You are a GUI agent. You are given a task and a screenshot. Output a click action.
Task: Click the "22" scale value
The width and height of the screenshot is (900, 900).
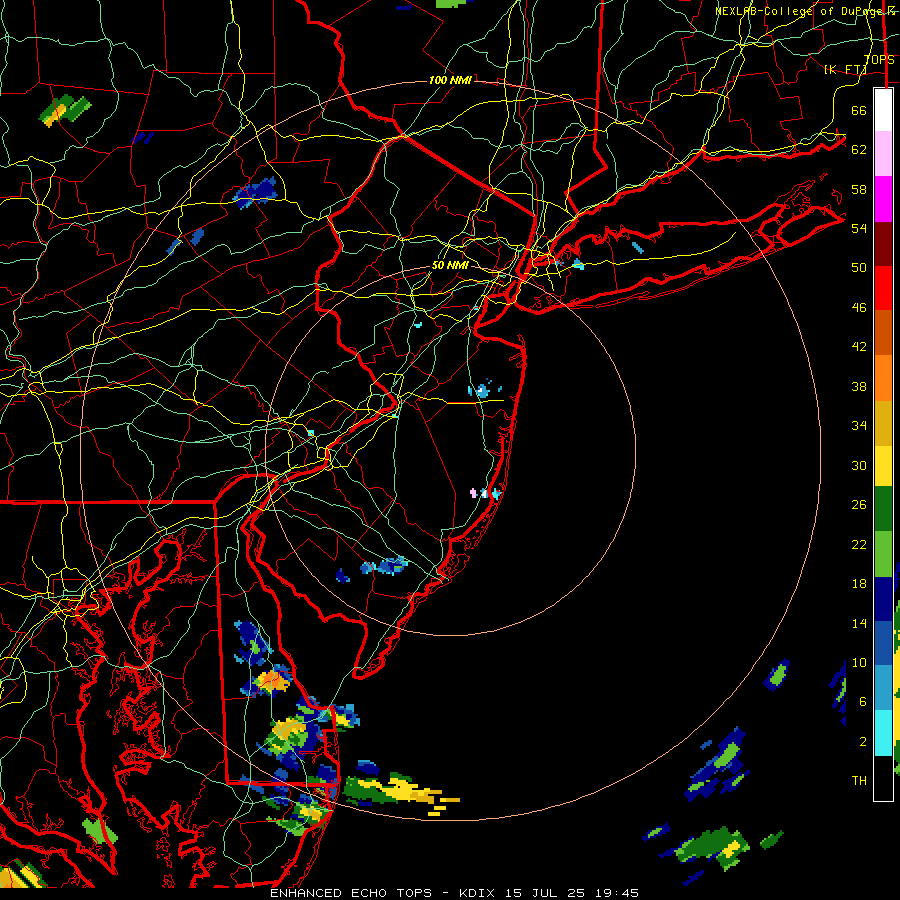(x=859, y=544)
